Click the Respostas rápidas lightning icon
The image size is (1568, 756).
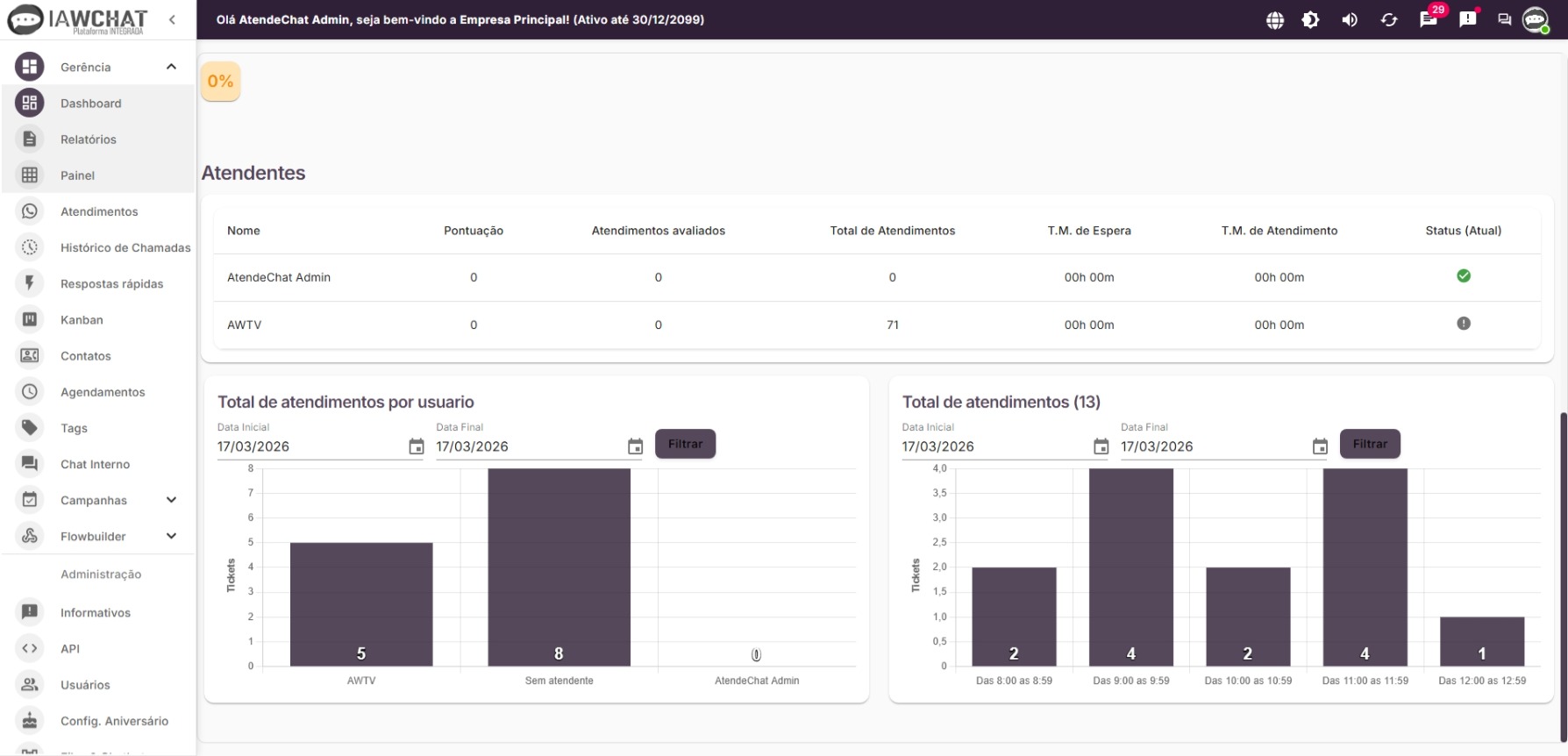coord(30,283)
